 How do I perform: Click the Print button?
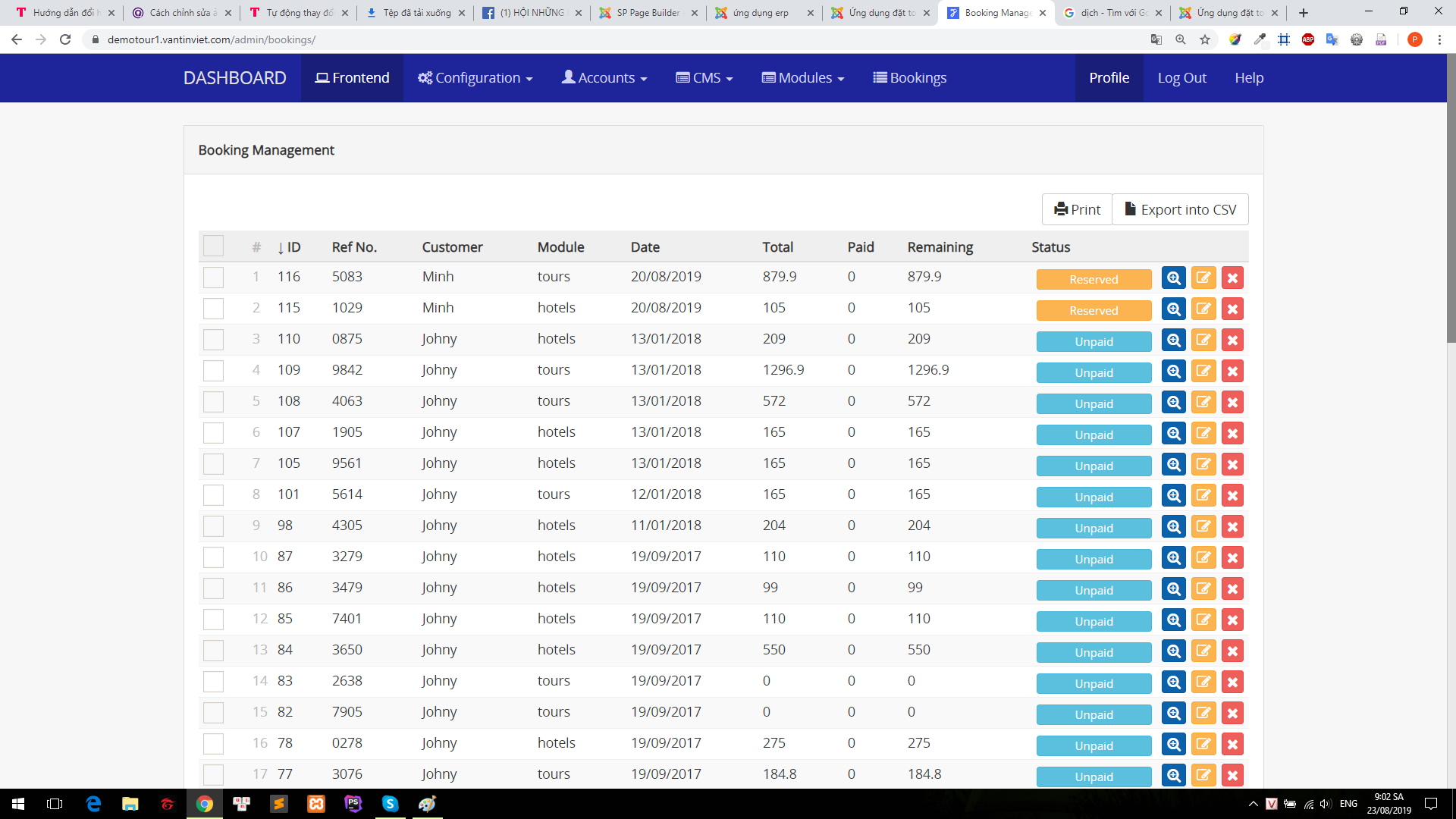tap(1077, 209)
